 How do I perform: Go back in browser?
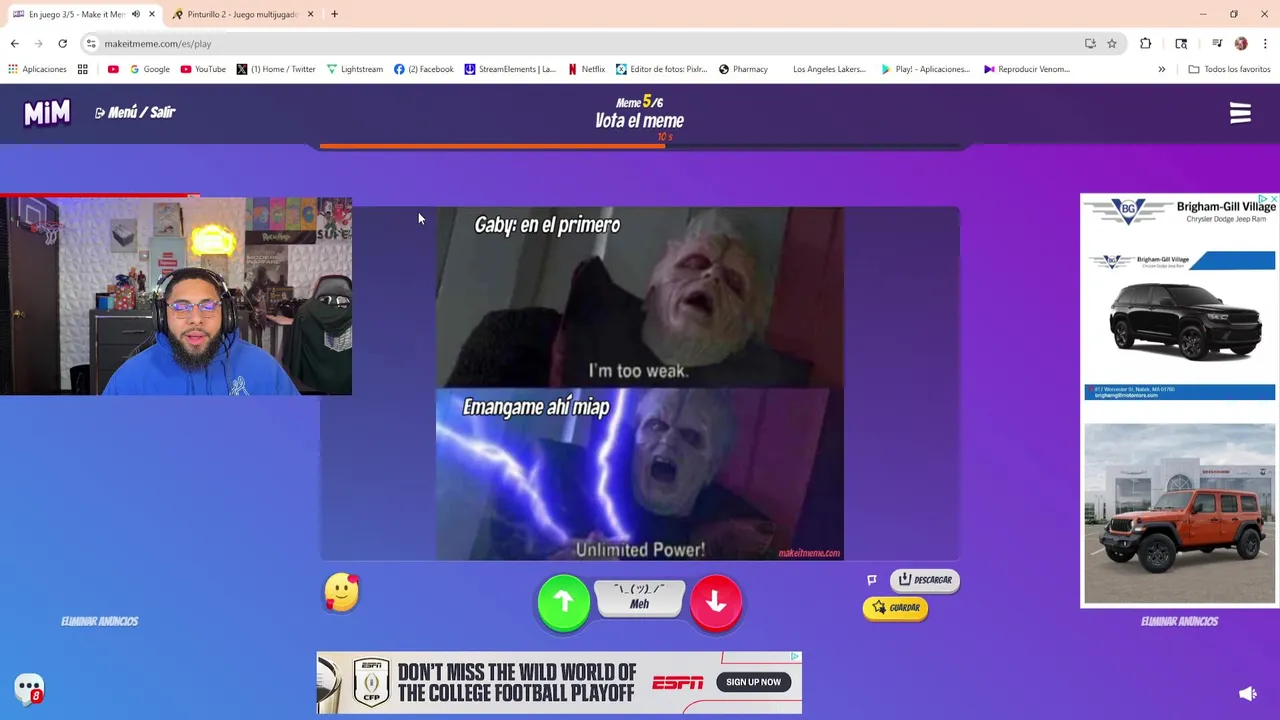15,43
